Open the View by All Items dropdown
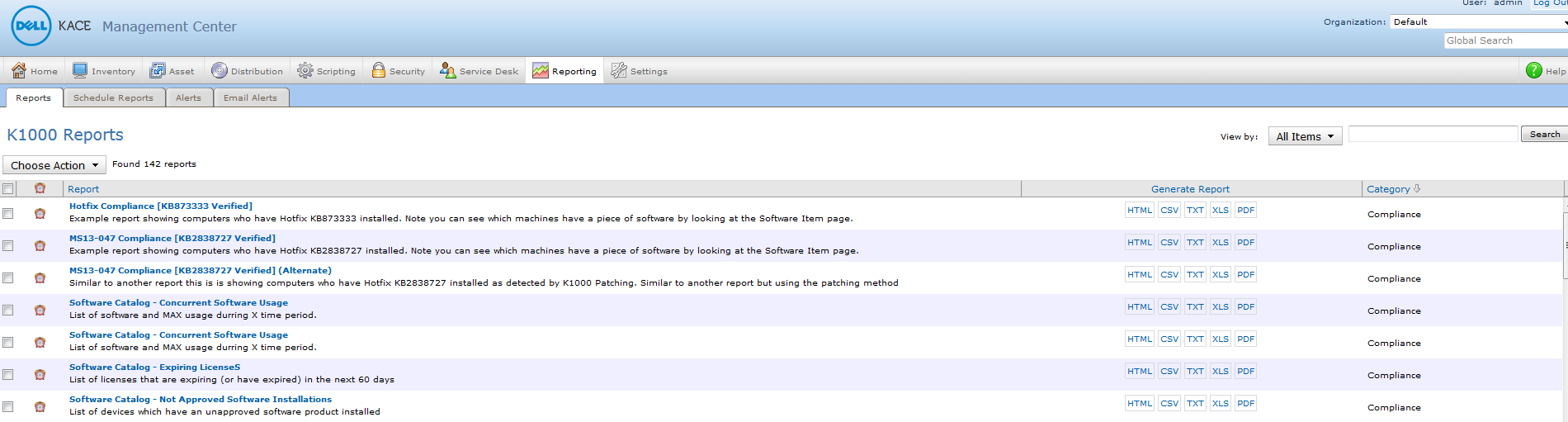This screenshot has height=422, width=1568. (x=1305, y=136)
